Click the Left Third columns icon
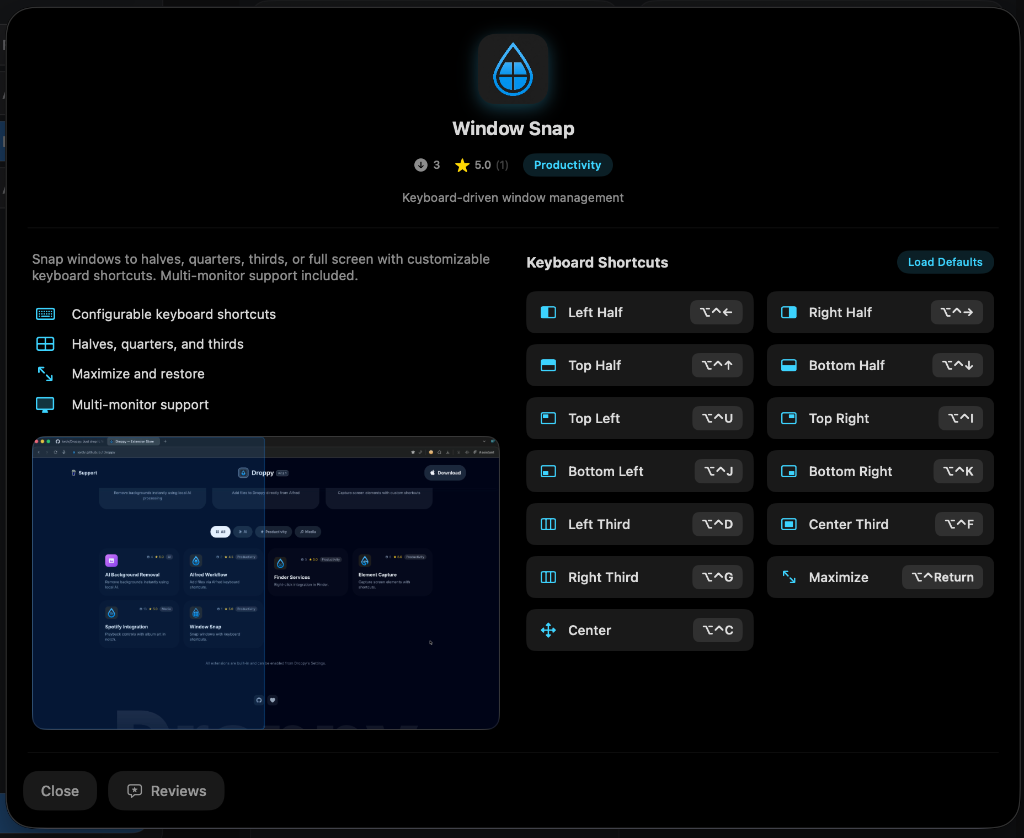Viewport: 1024px width, 838px height. [x=548, y=524]
